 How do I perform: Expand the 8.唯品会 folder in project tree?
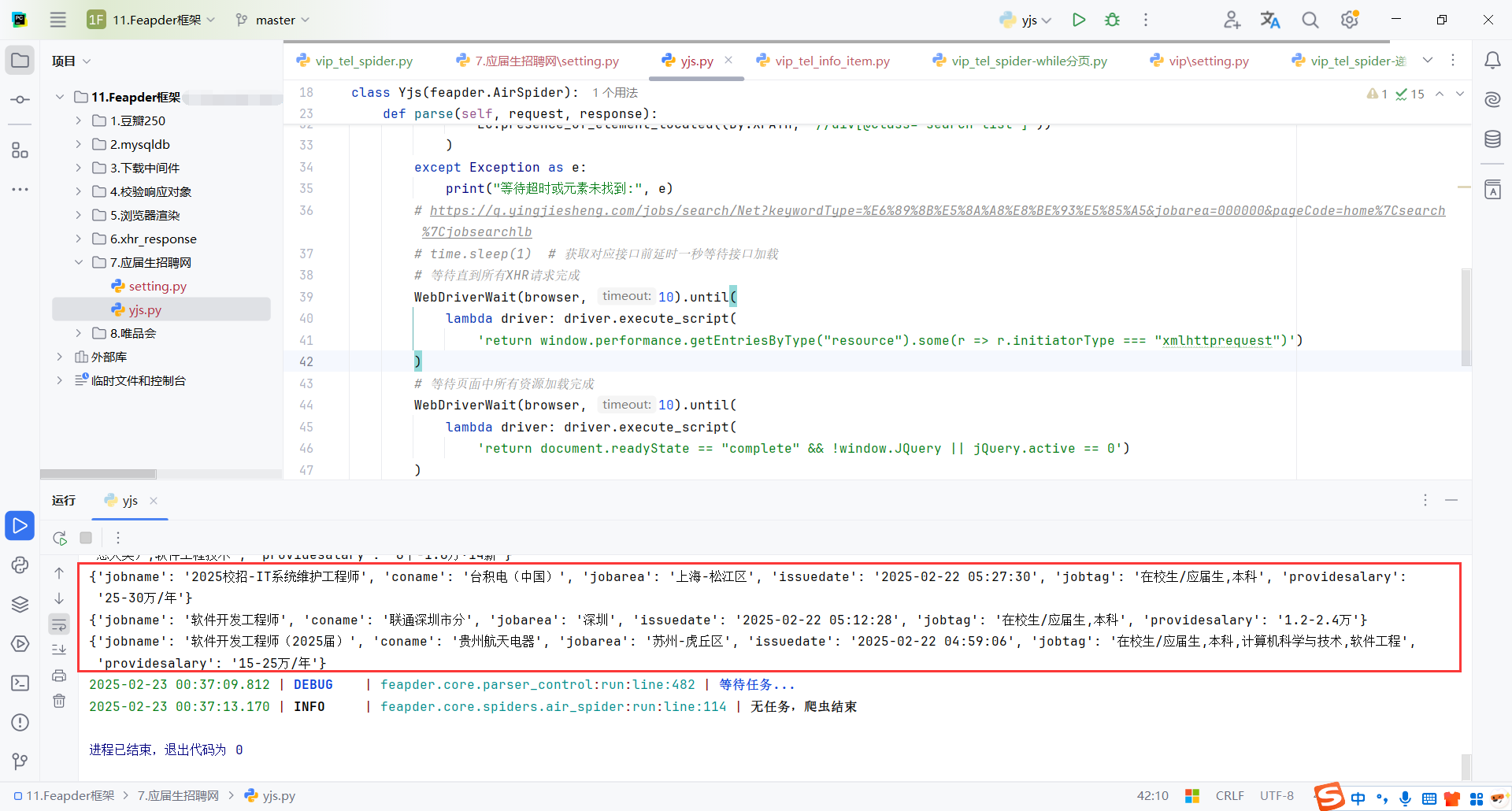78,333
